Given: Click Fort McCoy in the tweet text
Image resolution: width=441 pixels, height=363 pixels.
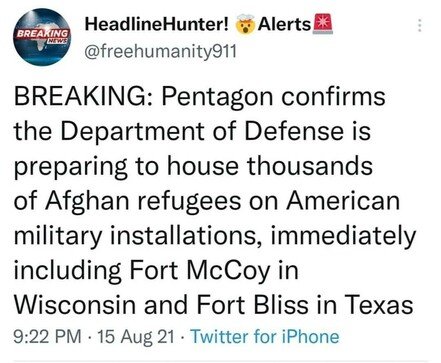Looking at the screenshot, I should click(199, 272).
